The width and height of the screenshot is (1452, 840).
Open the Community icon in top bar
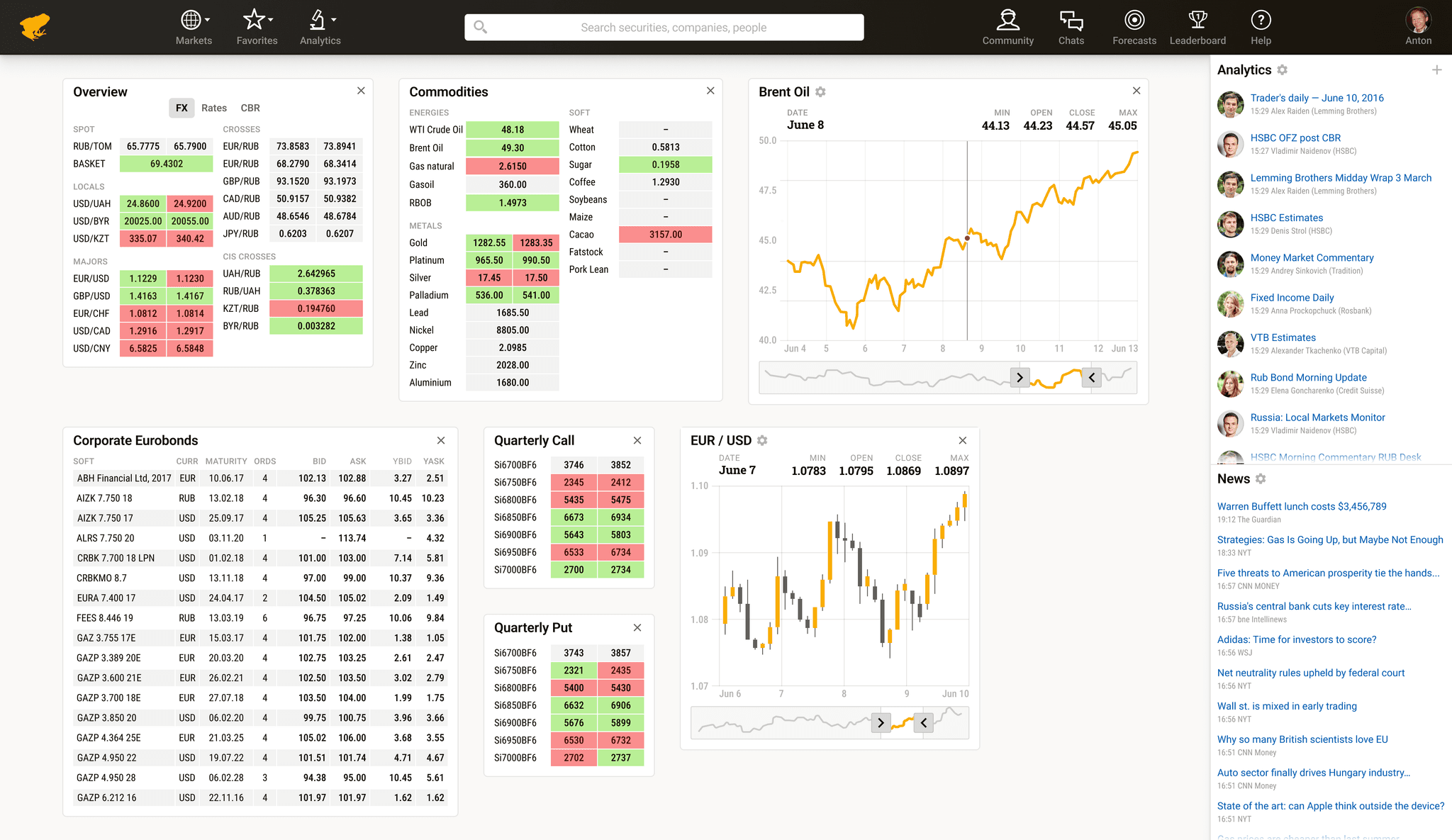coord(1007,21)
